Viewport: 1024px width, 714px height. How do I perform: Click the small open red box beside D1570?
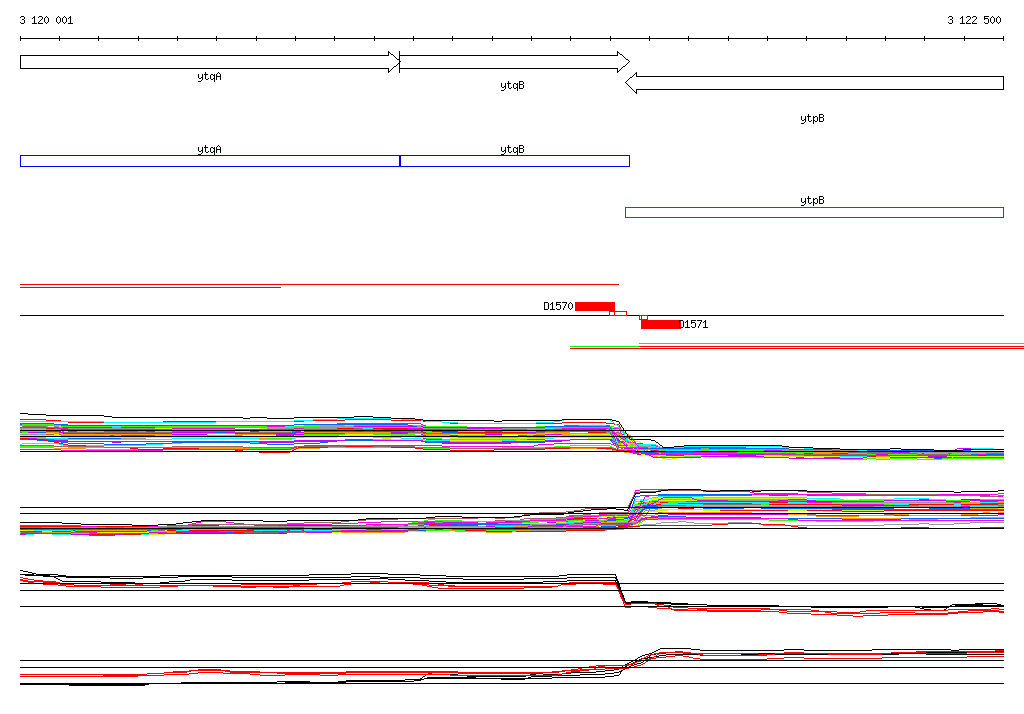tap(618, 314)
